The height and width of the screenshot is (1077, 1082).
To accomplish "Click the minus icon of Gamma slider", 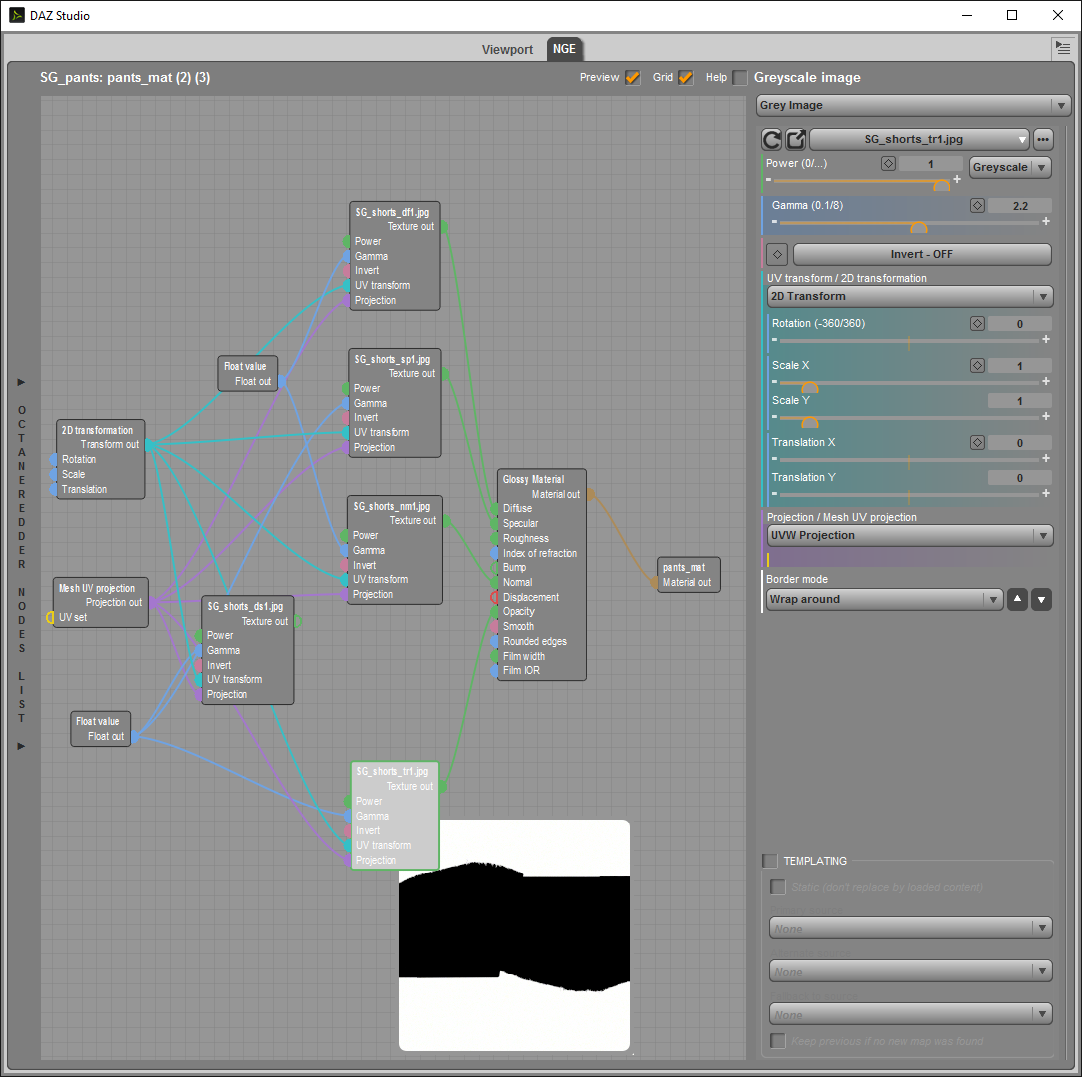I will (x=774, y=221).
